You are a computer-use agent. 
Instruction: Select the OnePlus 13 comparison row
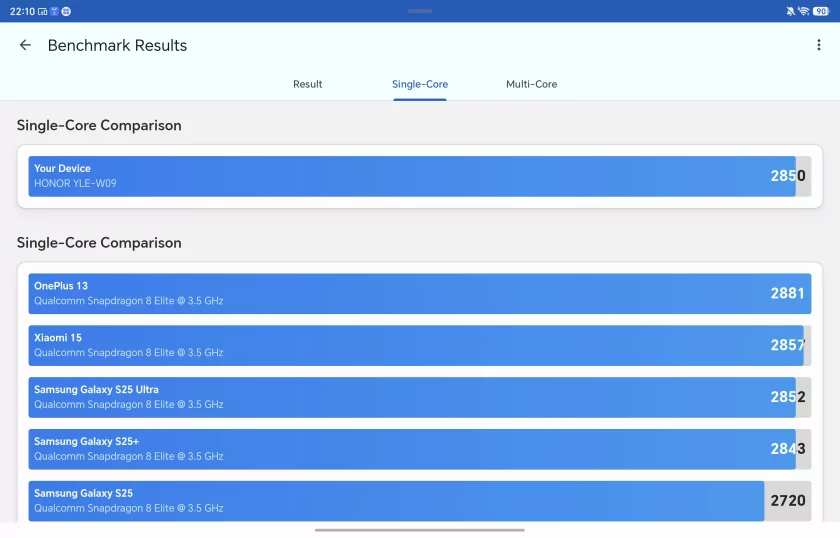(420, 294)
